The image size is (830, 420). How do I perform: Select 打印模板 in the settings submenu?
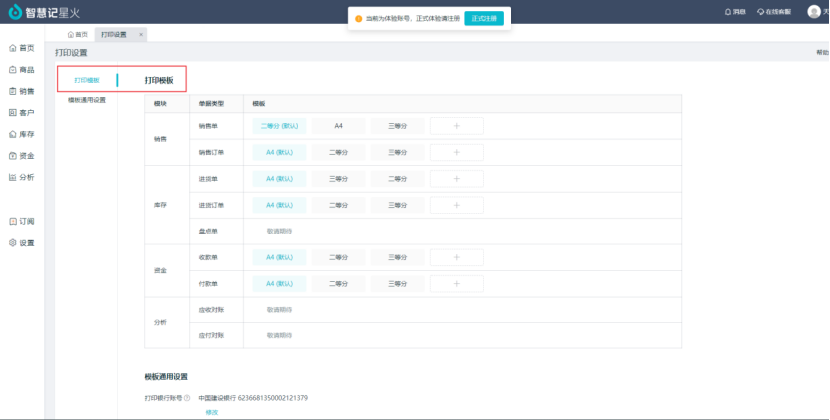87,81
